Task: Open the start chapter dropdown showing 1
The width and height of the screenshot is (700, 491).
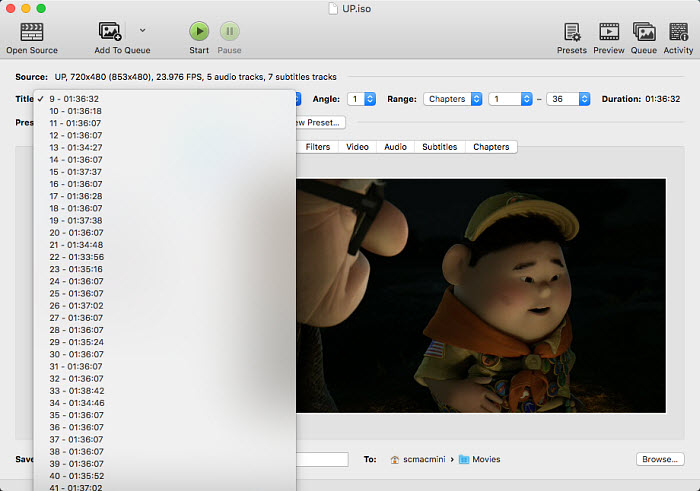Action: click(x=510, y=99)
